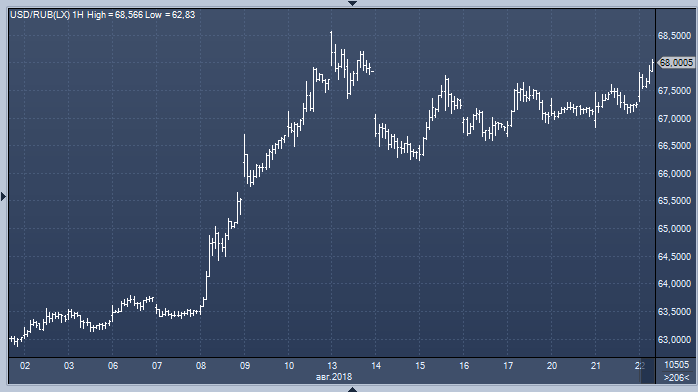Click the 66,0000 price axis label
Image resolution: width=698 pixels, height=392 pixels.
pos(674,174)
